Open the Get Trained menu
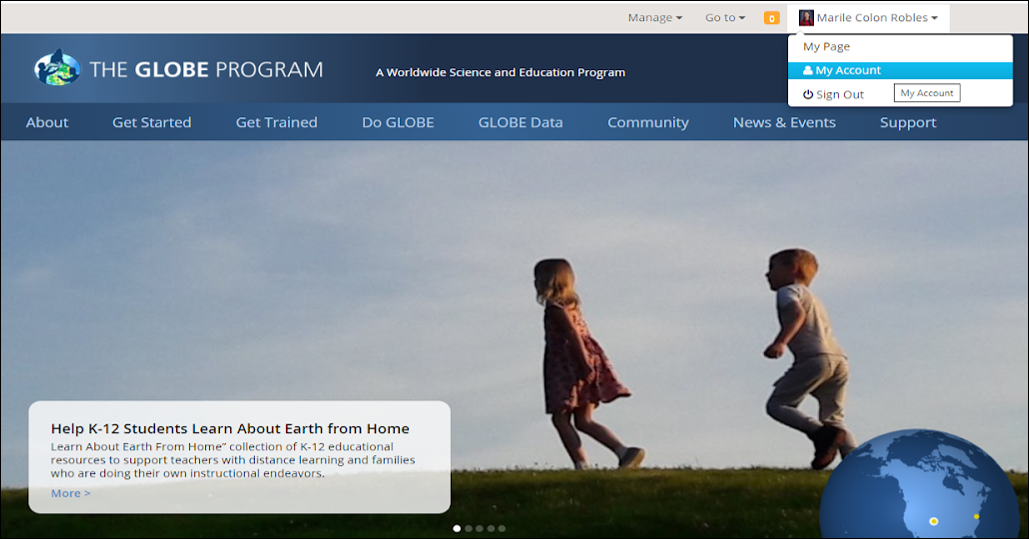Image resolution: width=1029 pixels, height=539 pixels. coord(276,122)
